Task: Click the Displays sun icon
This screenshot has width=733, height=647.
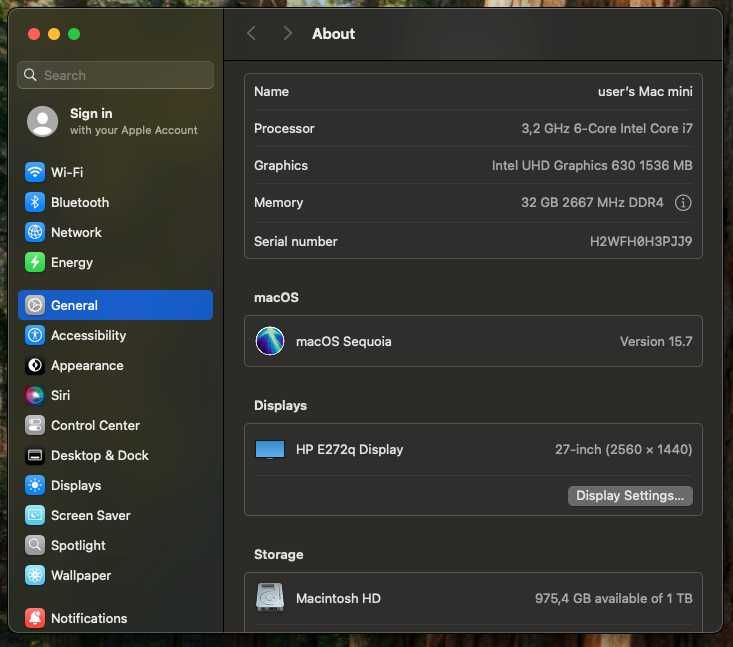Action: 35,485
